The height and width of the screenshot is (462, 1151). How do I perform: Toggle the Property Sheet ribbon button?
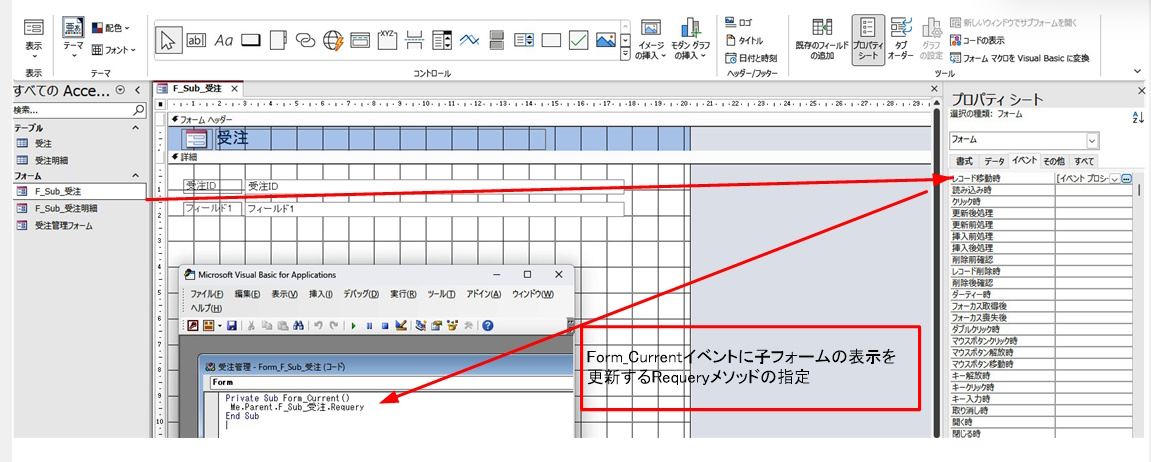tap(868, 40)
